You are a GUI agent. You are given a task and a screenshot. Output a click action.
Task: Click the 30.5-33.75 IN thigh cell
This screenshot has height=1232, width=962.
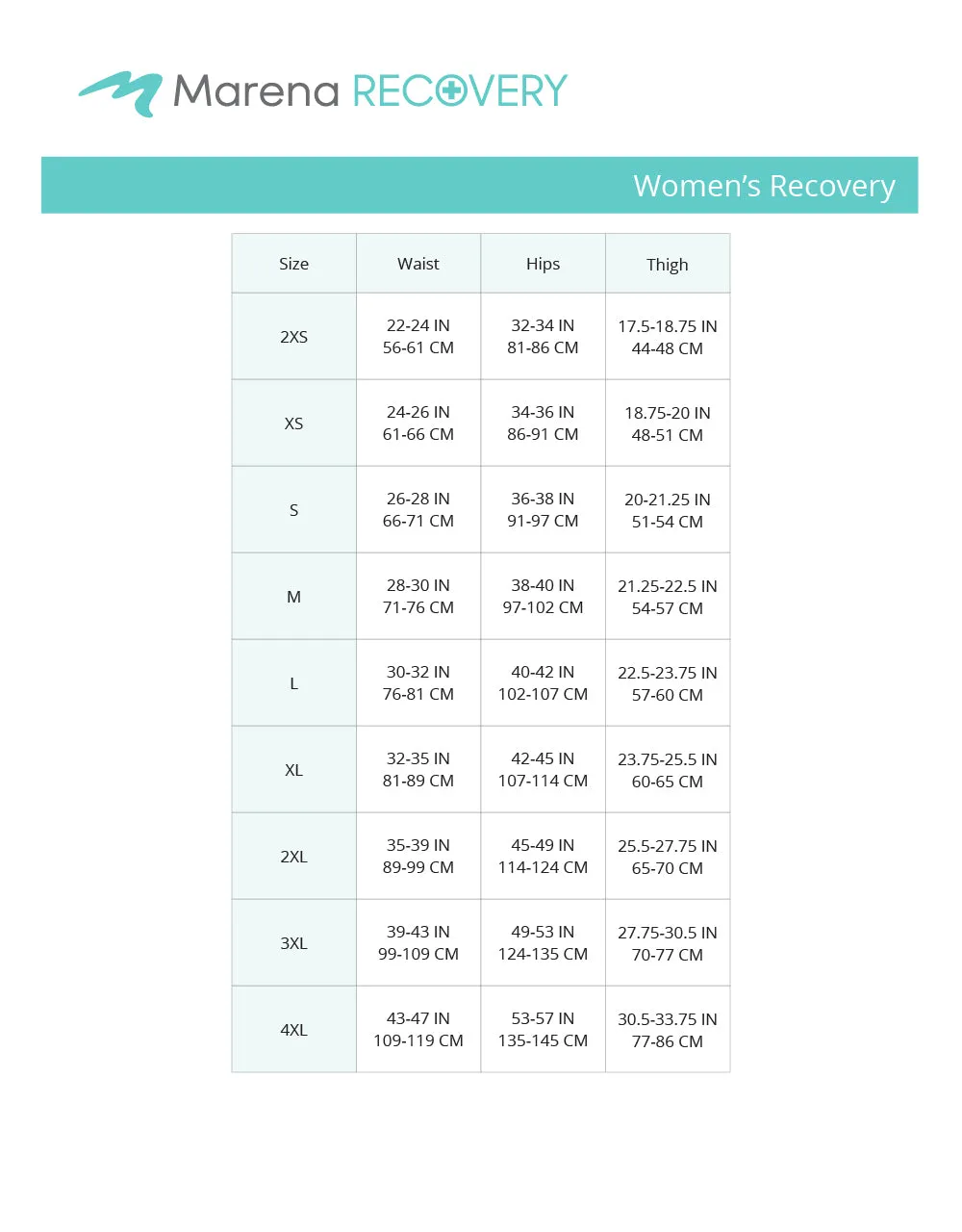coord(668,1030)
